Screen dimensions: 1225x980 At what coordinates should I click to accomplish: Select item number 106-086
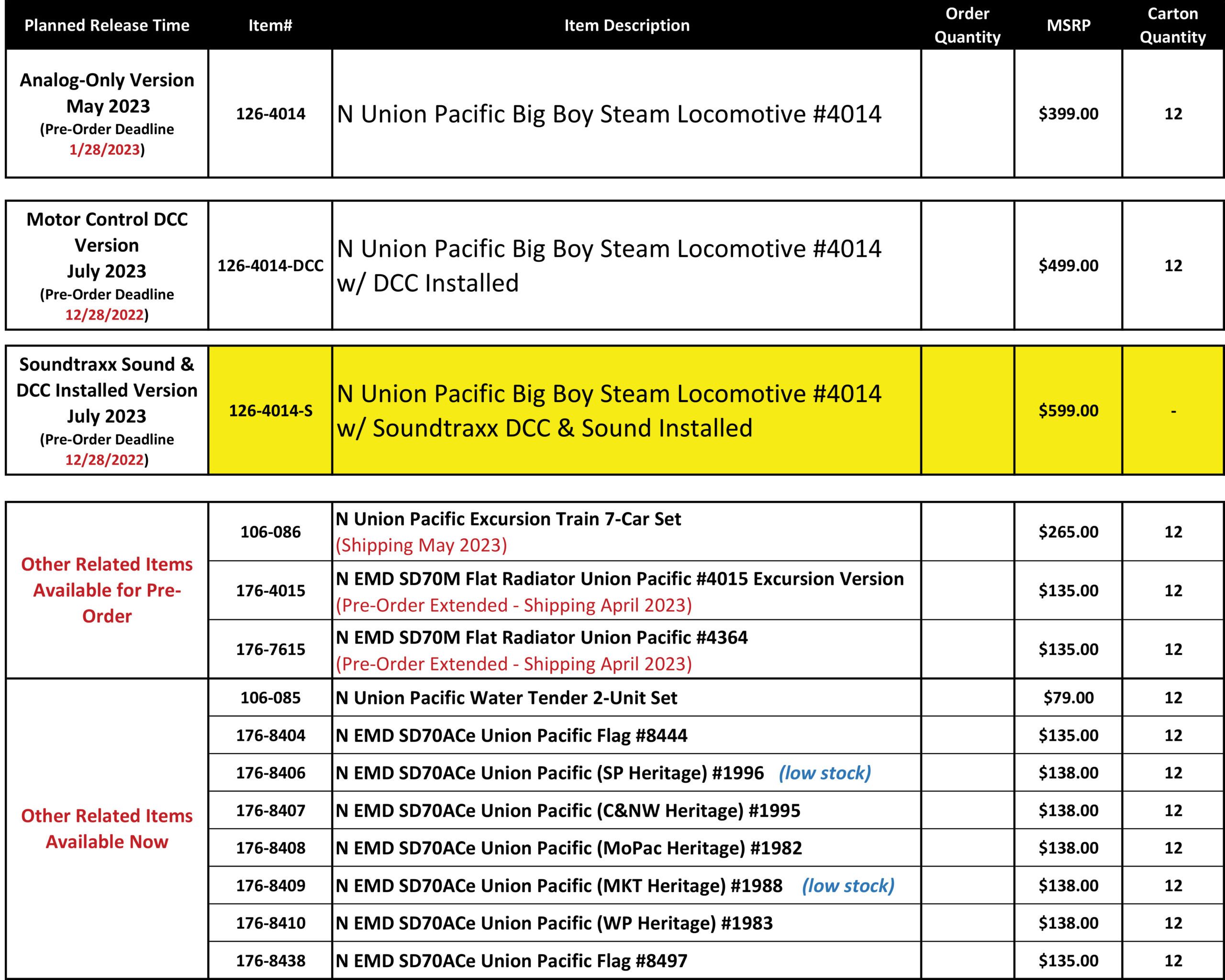[270, 532]
